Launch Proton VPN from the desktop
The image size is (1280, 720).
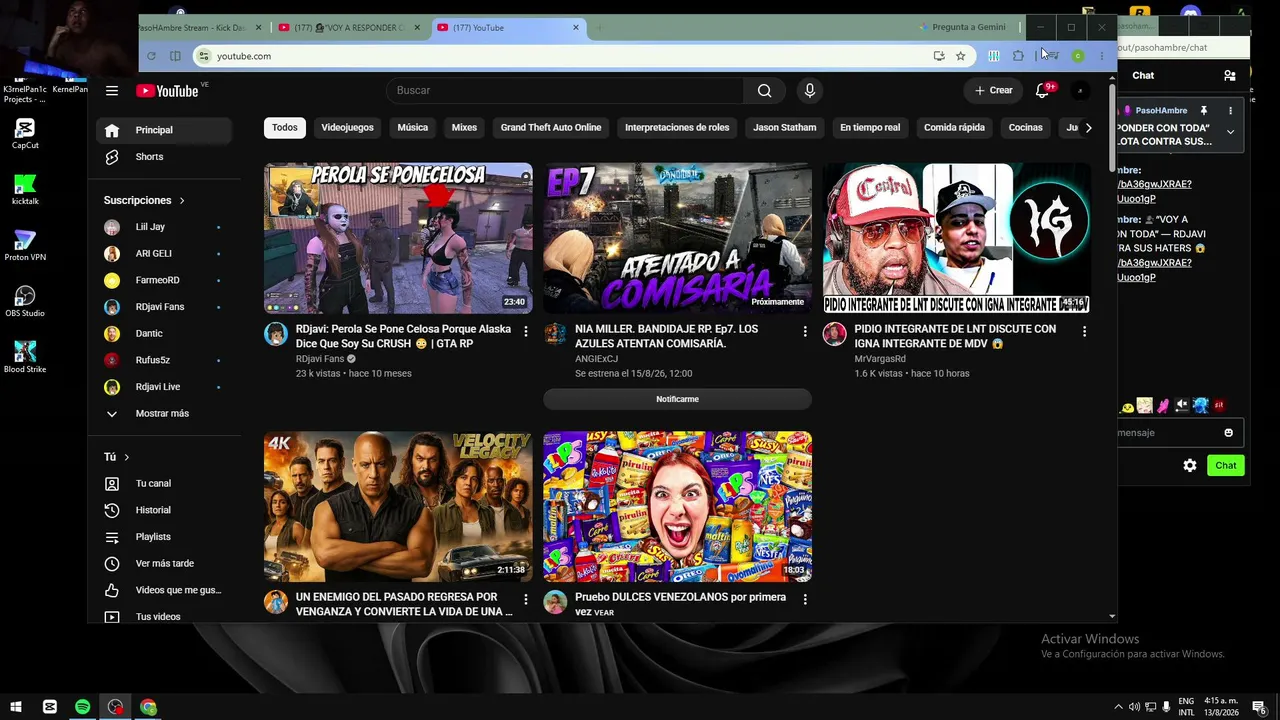pos(25,246)
